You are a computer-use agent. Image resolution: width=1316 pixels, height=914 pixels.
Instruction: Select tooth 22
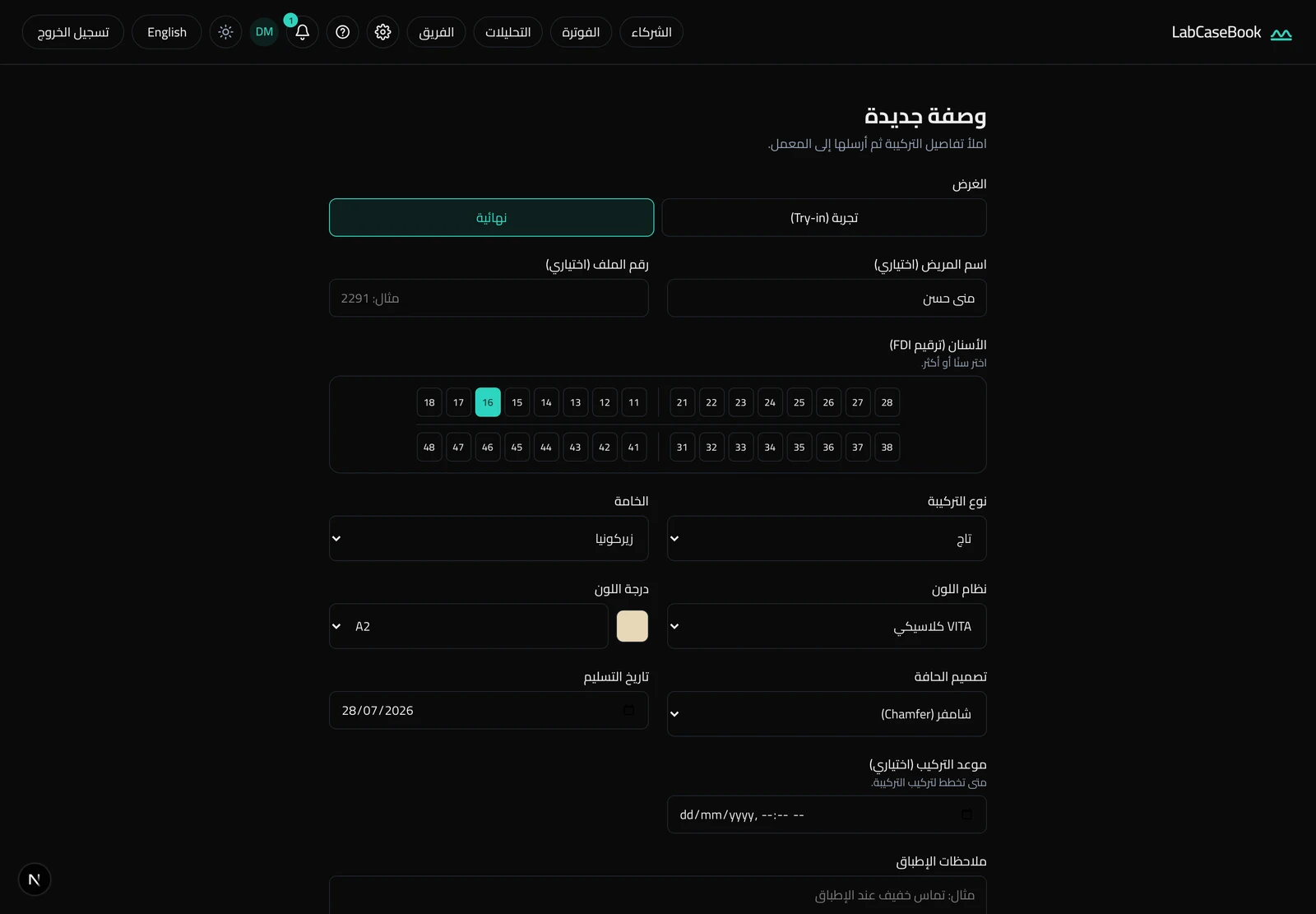(x=711, y=402)
